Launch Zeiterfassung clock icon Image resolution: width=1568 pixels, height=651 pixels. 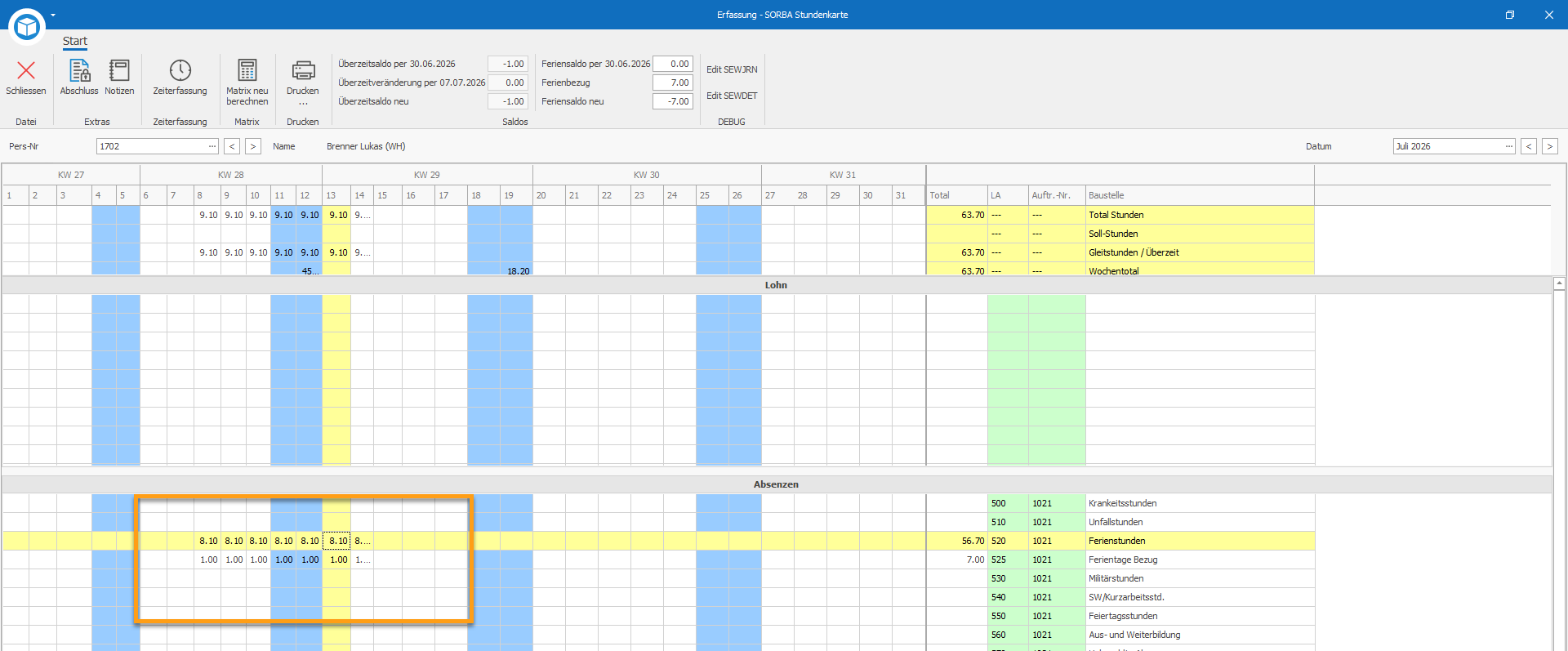pos(180,71)
